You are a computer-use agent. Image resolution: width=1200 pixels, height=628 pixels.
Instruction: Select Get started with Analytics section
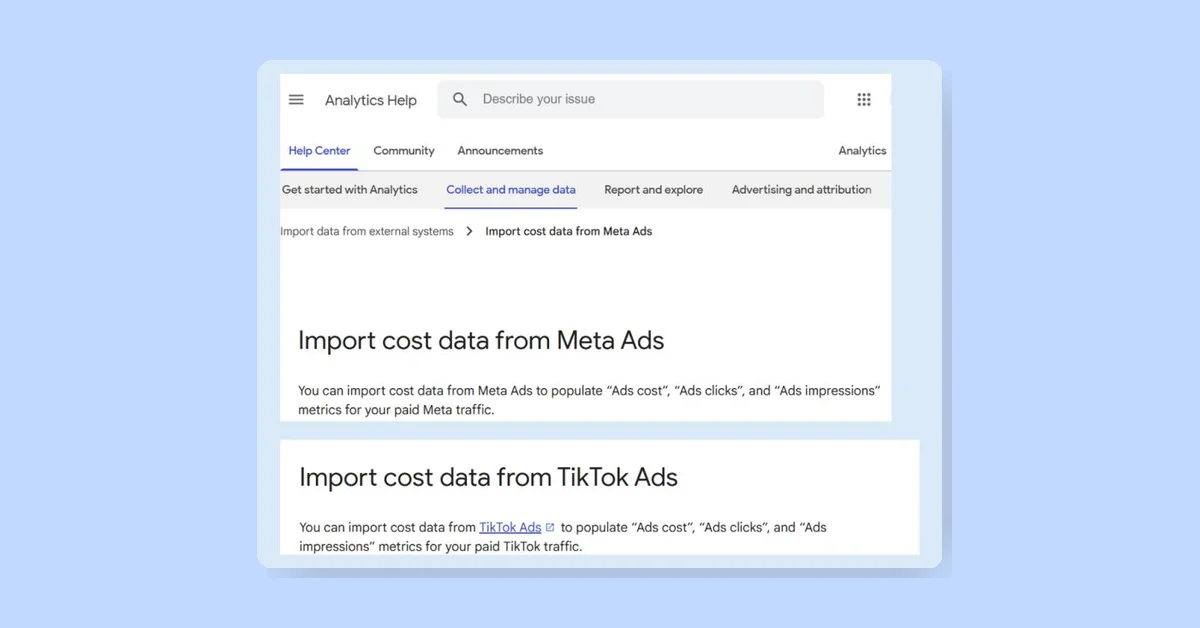[349, 190]
